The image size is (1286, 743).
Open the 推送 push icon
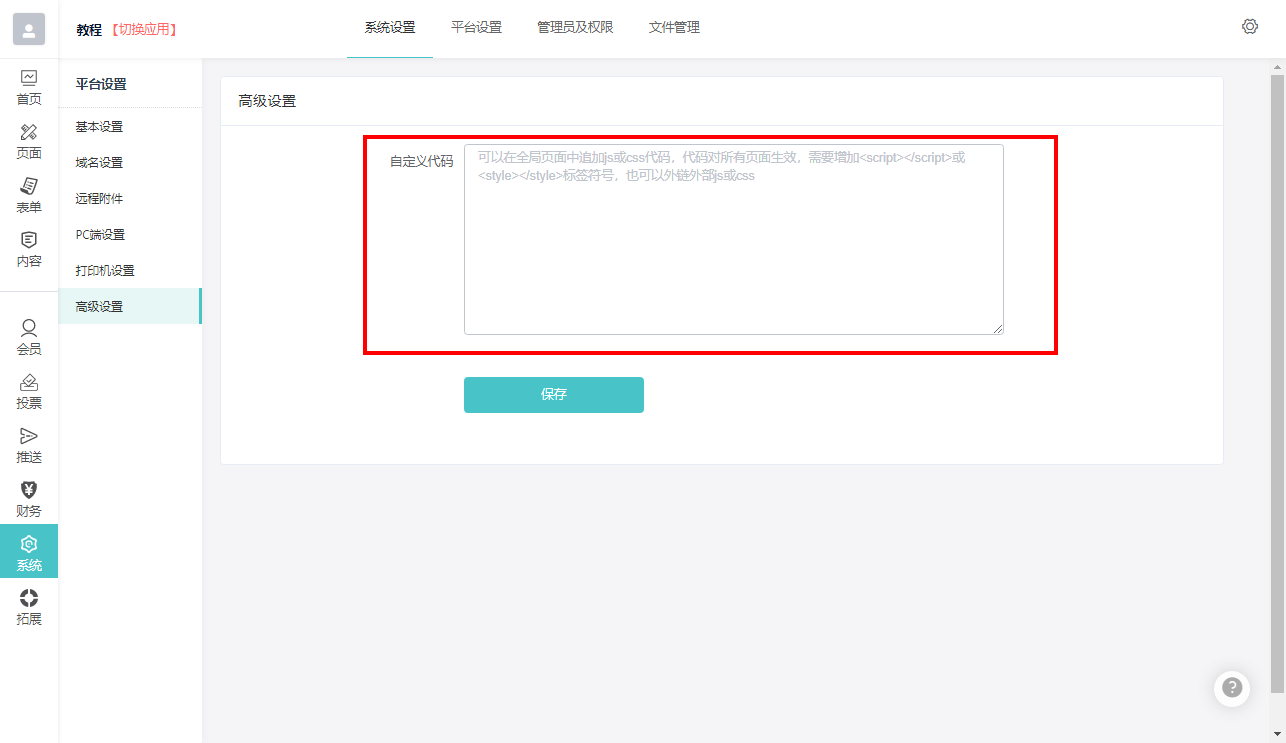[x=29, y=436]
